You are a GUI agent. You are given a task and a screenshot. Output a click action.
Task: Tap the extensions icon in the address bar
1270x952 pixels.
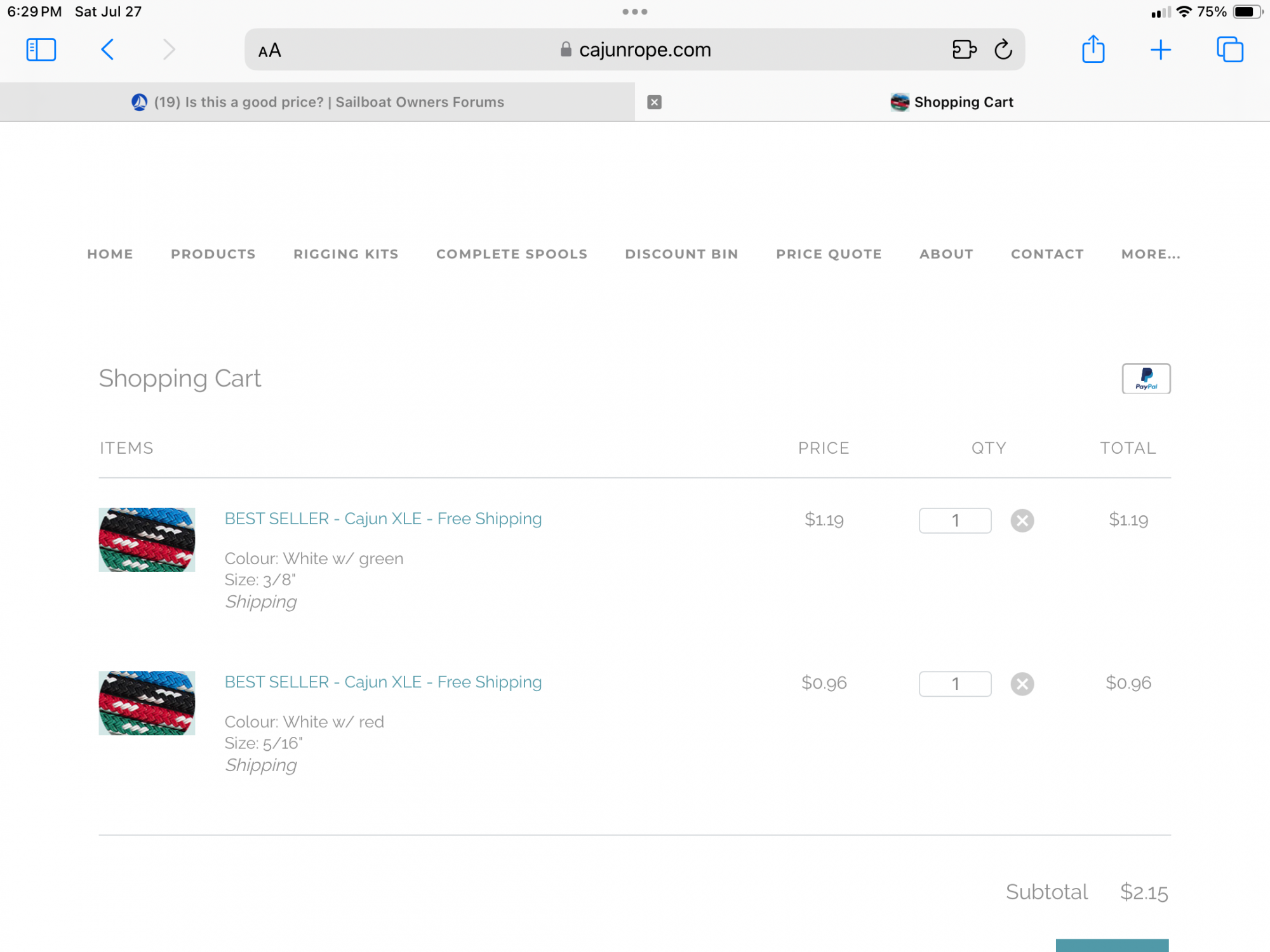click(x=964, y=50)
